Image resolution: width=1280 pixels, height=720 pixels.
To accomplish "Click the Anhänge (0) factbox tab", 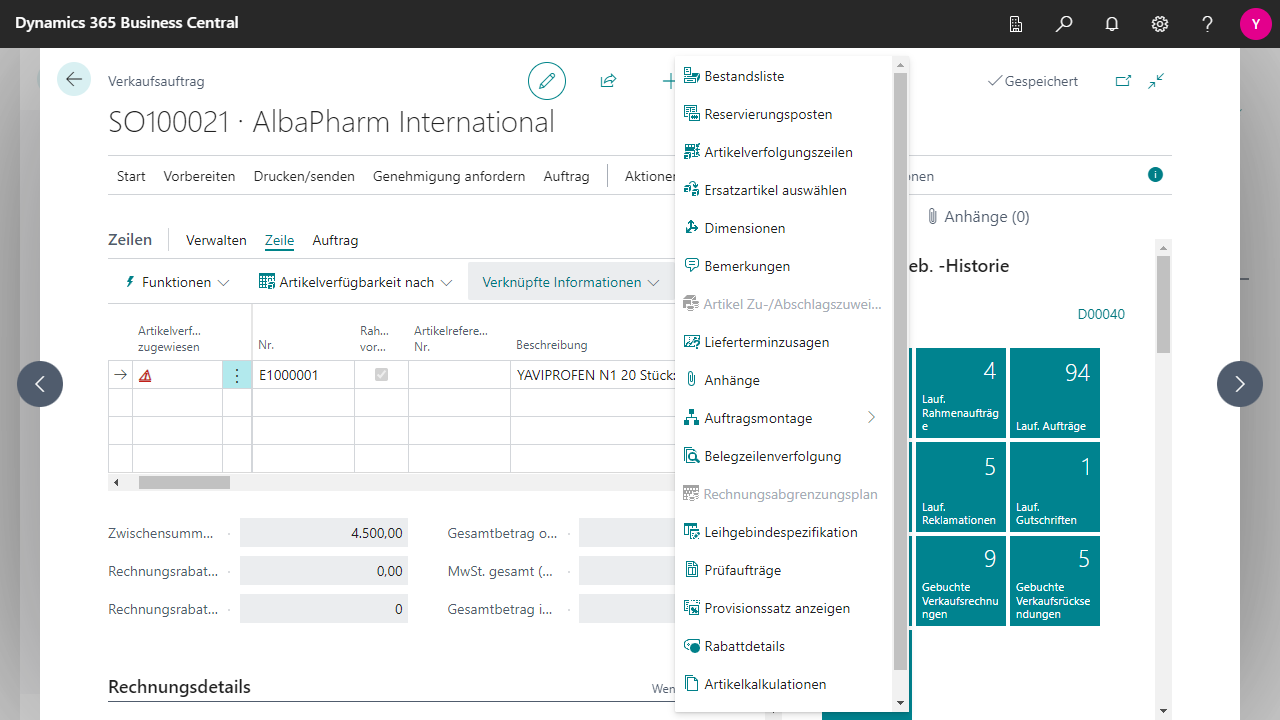I will click(977, 216).
